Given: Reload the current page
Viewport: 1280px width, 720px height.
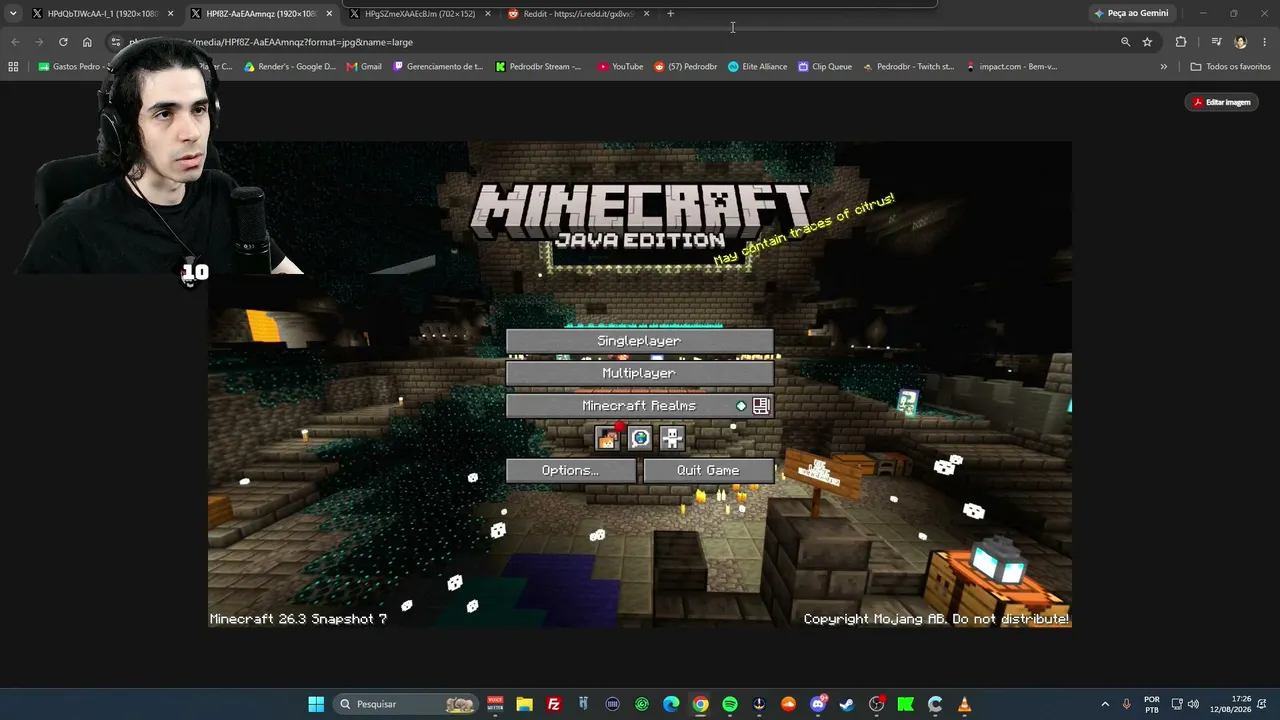Looking at the screenshot, I should [x=63, y=42].
